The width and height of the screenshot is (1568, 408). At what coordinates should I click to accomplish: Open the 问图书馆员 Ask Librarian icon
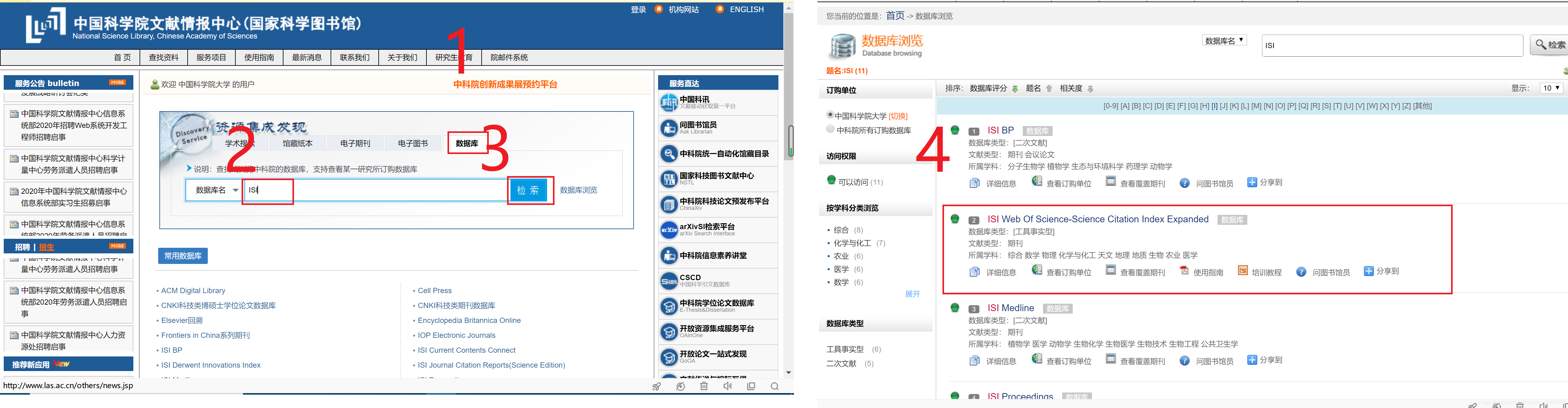669,128
